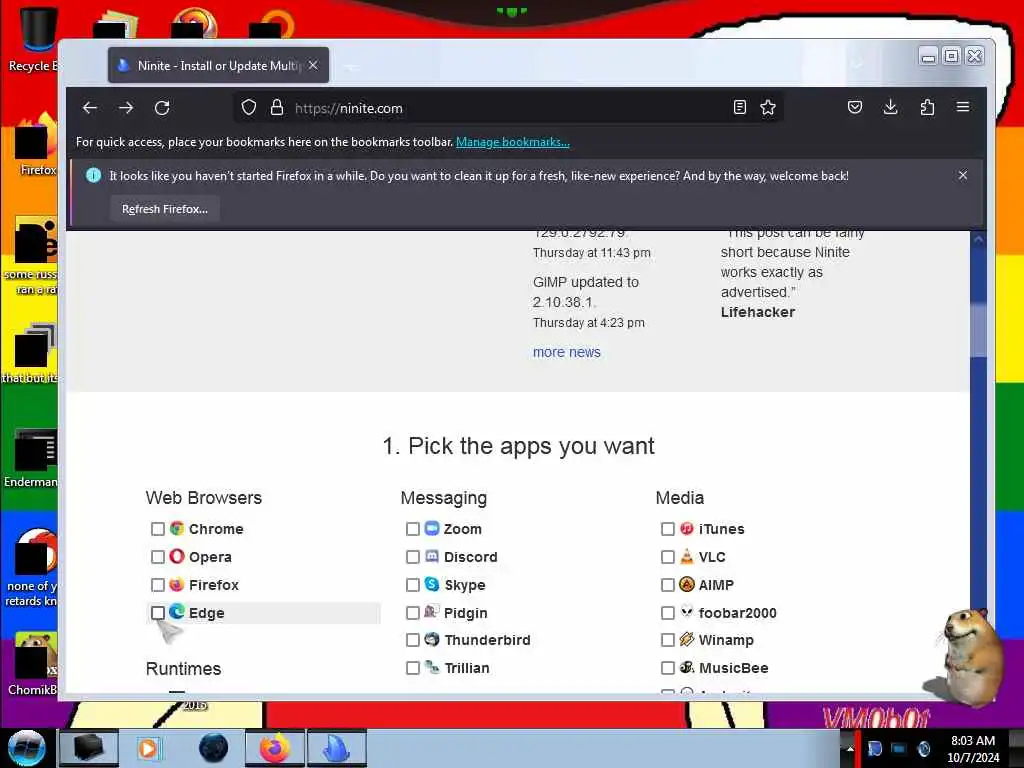Open the Firefox hamburger menu
Screen dimensions: 1024x768
pyautogui.click(x=963, y=107)
